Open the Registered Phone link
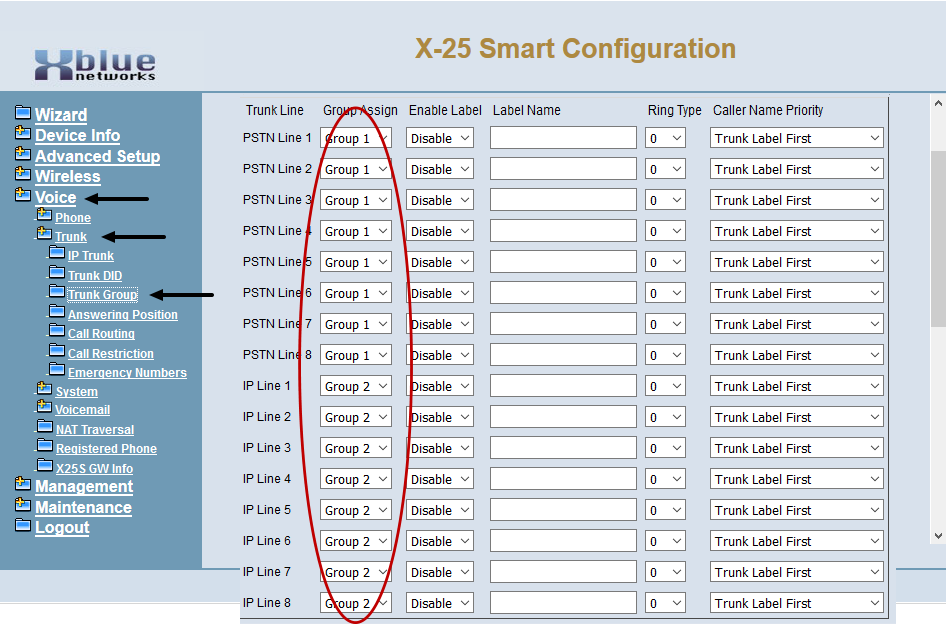 [106, 448]
